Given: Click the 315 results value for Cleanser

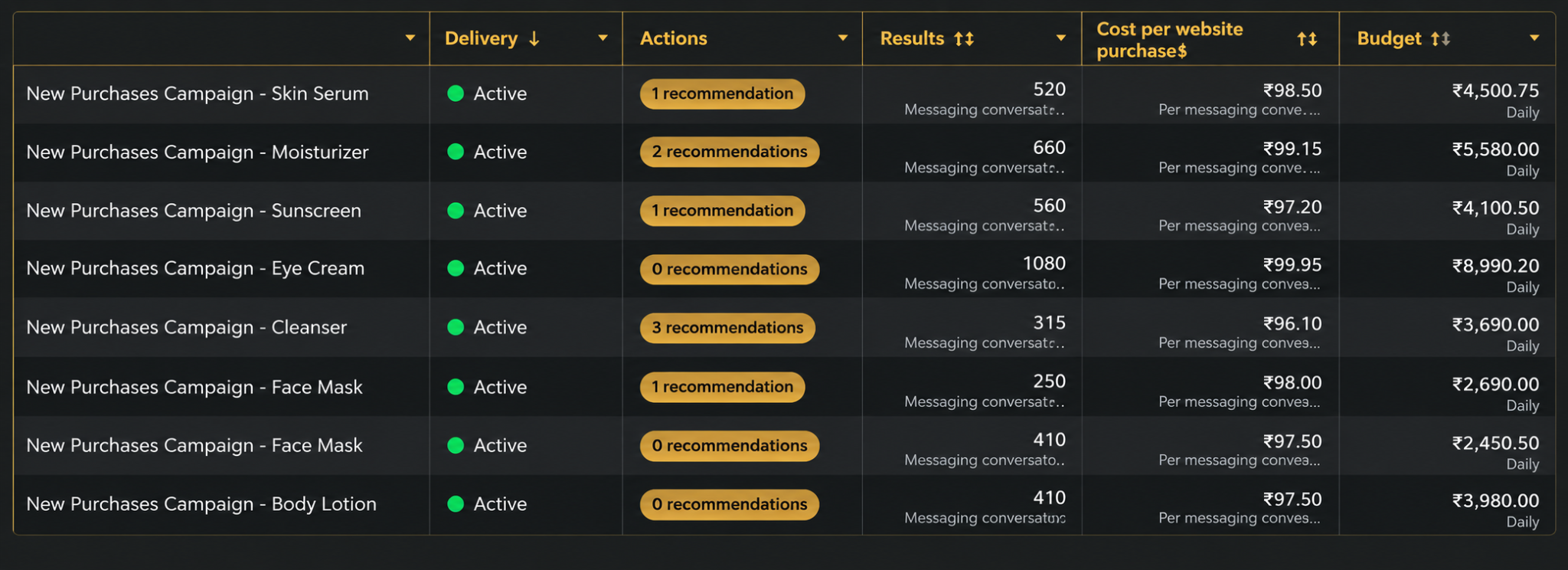Looking at the screenshot, I should (x=1049, y=323).
